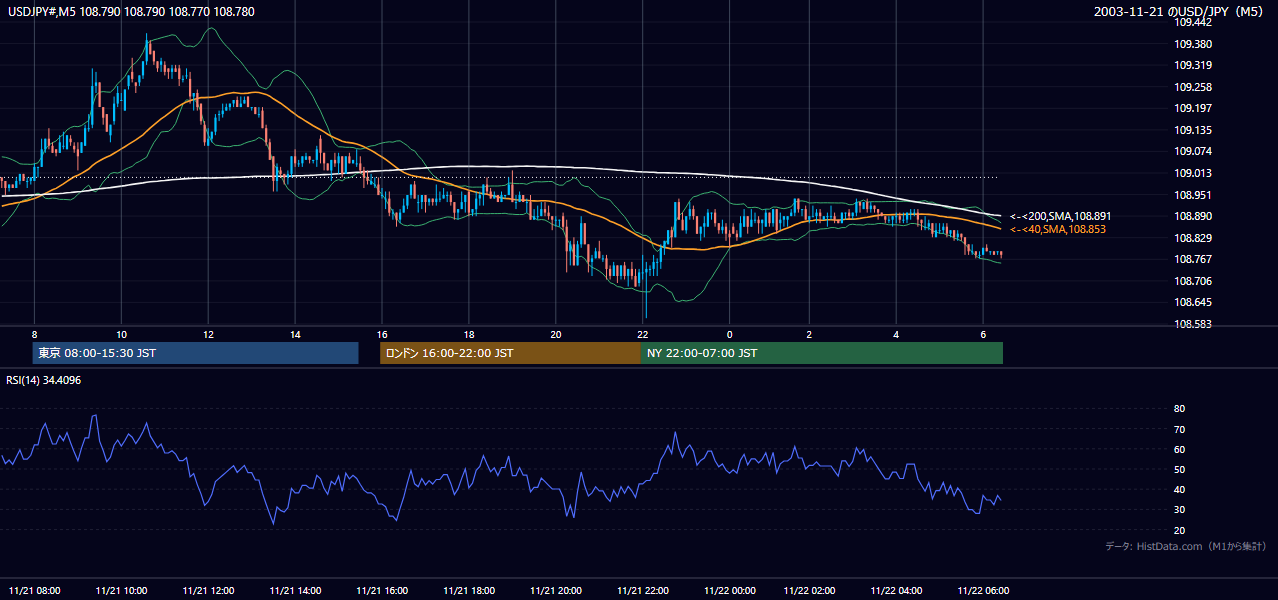The width and height of the screenshot is (1278, 600).
Task: Click hour marker 8 under the price chart
Action: point(34,334)
